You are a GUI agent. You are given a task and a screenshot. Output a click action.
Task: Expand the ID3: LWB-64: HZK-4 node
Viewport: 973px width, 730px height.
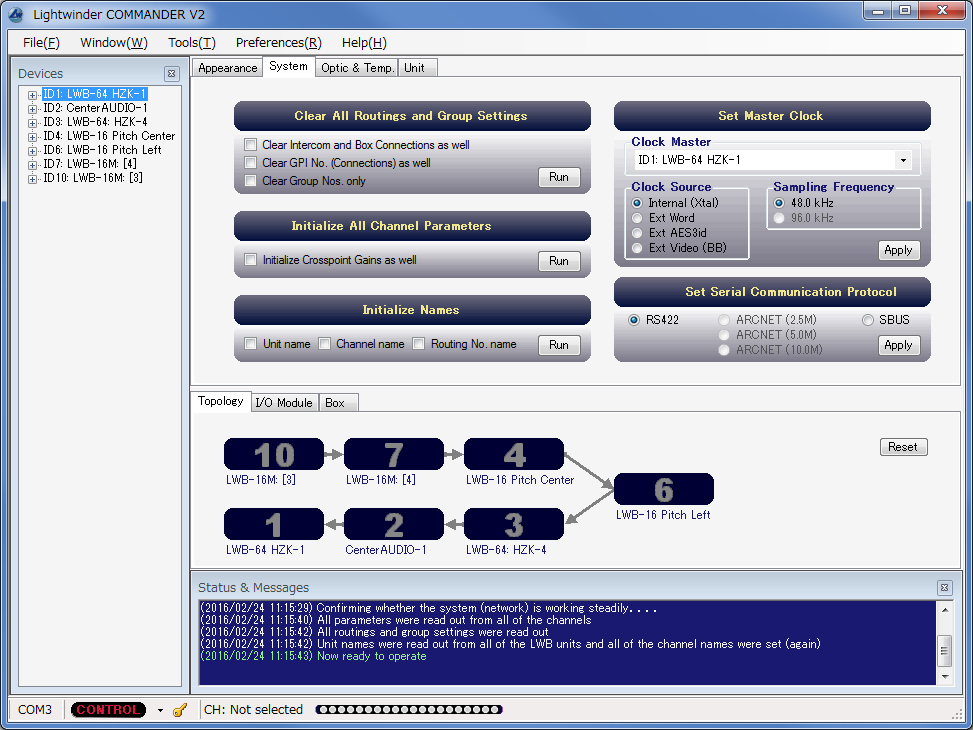click(x=32, y=123)
